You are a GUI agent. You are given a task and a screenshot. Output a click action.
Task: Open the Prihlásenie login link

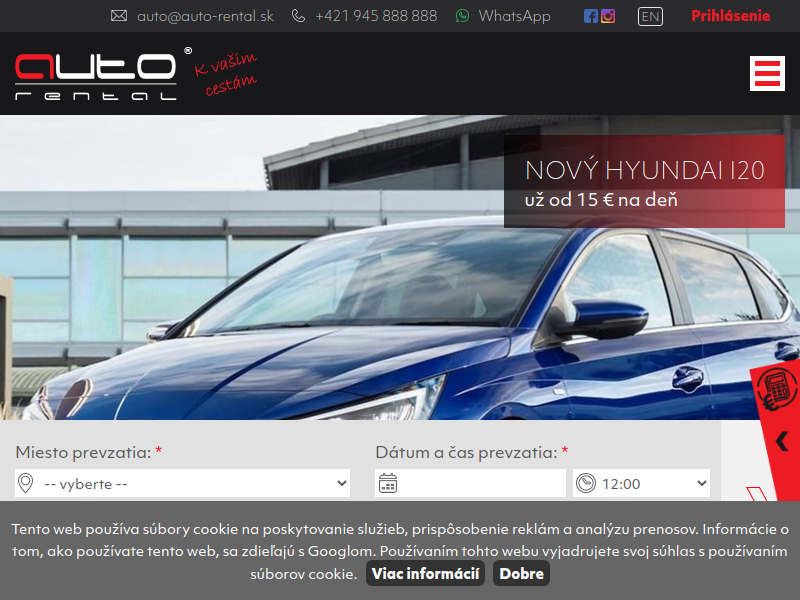730,16
